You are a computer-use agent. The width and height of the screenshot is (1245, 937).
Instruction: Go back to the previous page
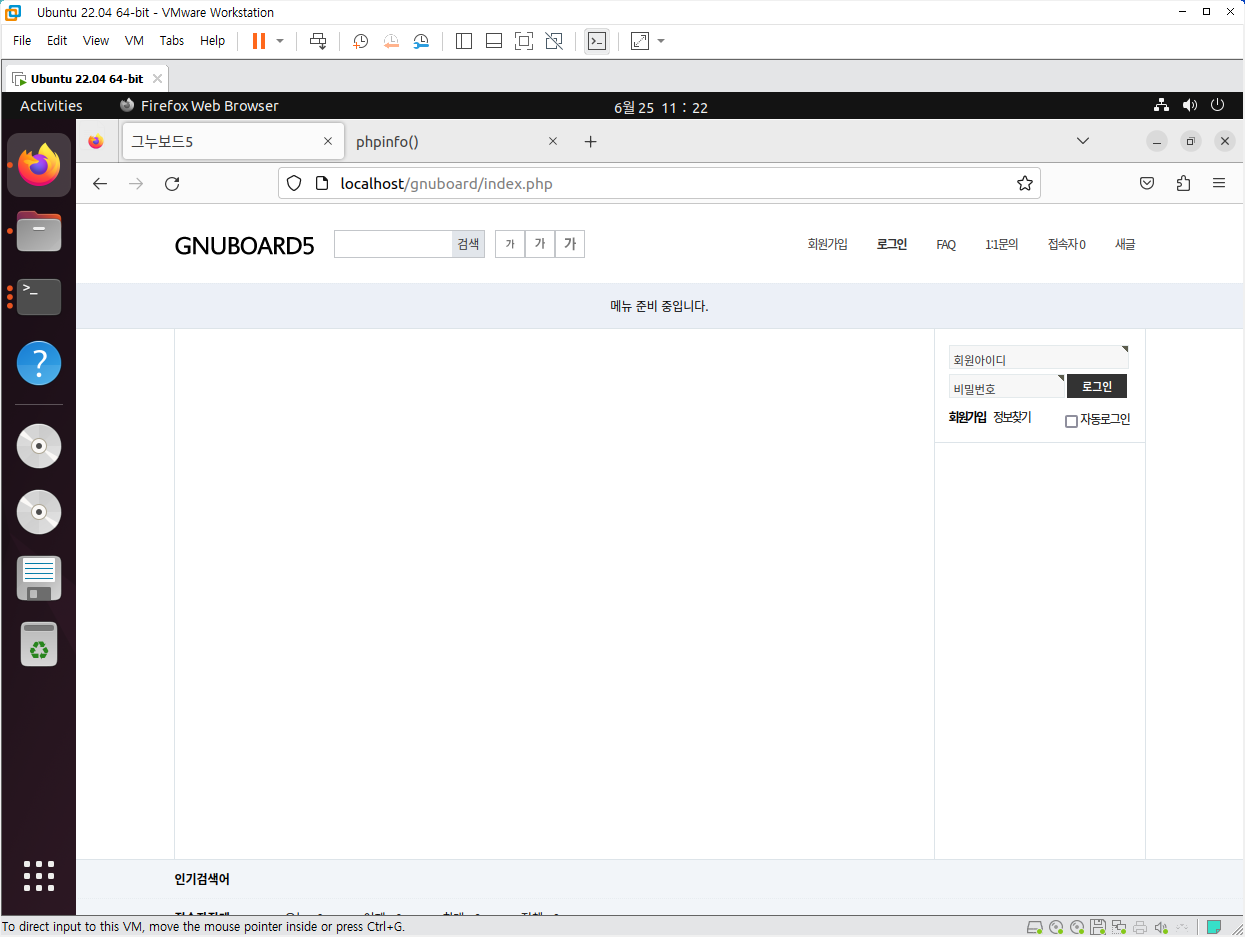click(100, 184)
